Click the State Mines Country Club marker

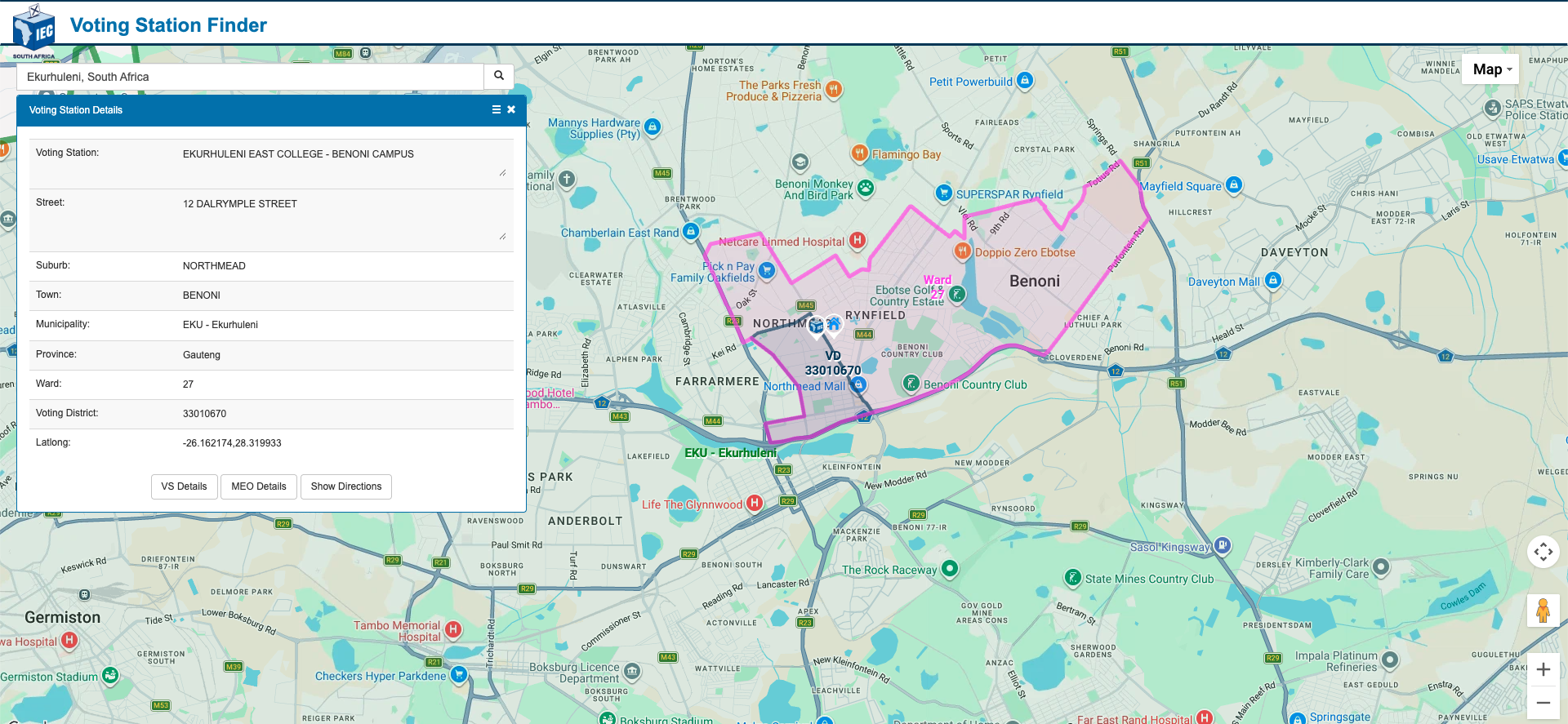click(1073, 577)
